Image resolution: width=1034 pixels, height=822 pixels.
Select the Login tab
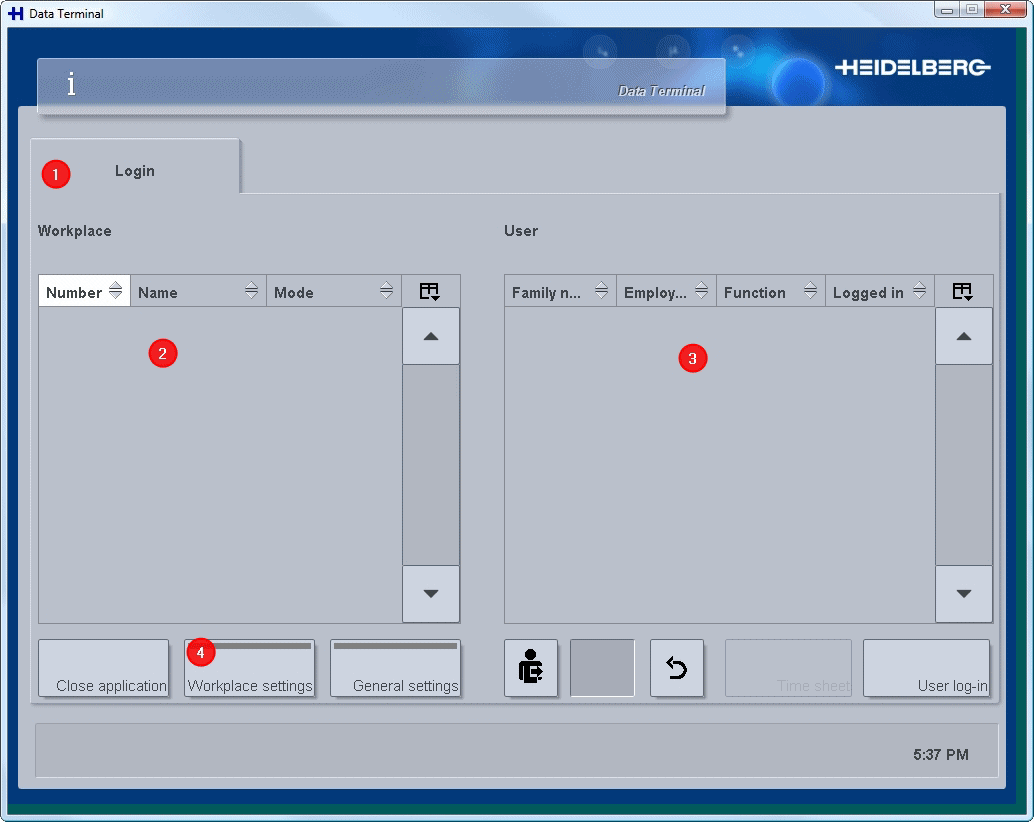click(x=135, y=171)
